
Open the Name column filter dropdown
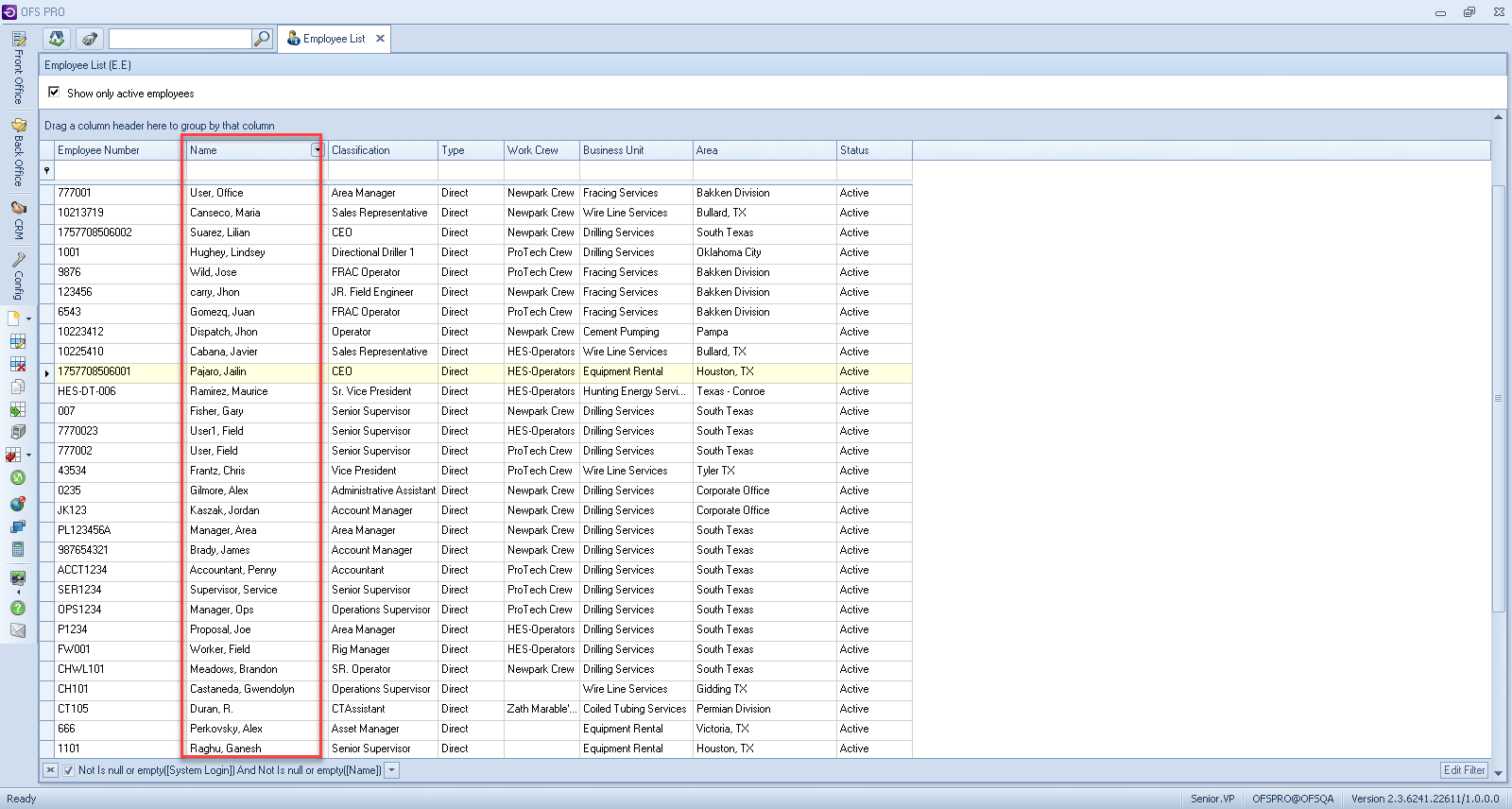point(317,150)
